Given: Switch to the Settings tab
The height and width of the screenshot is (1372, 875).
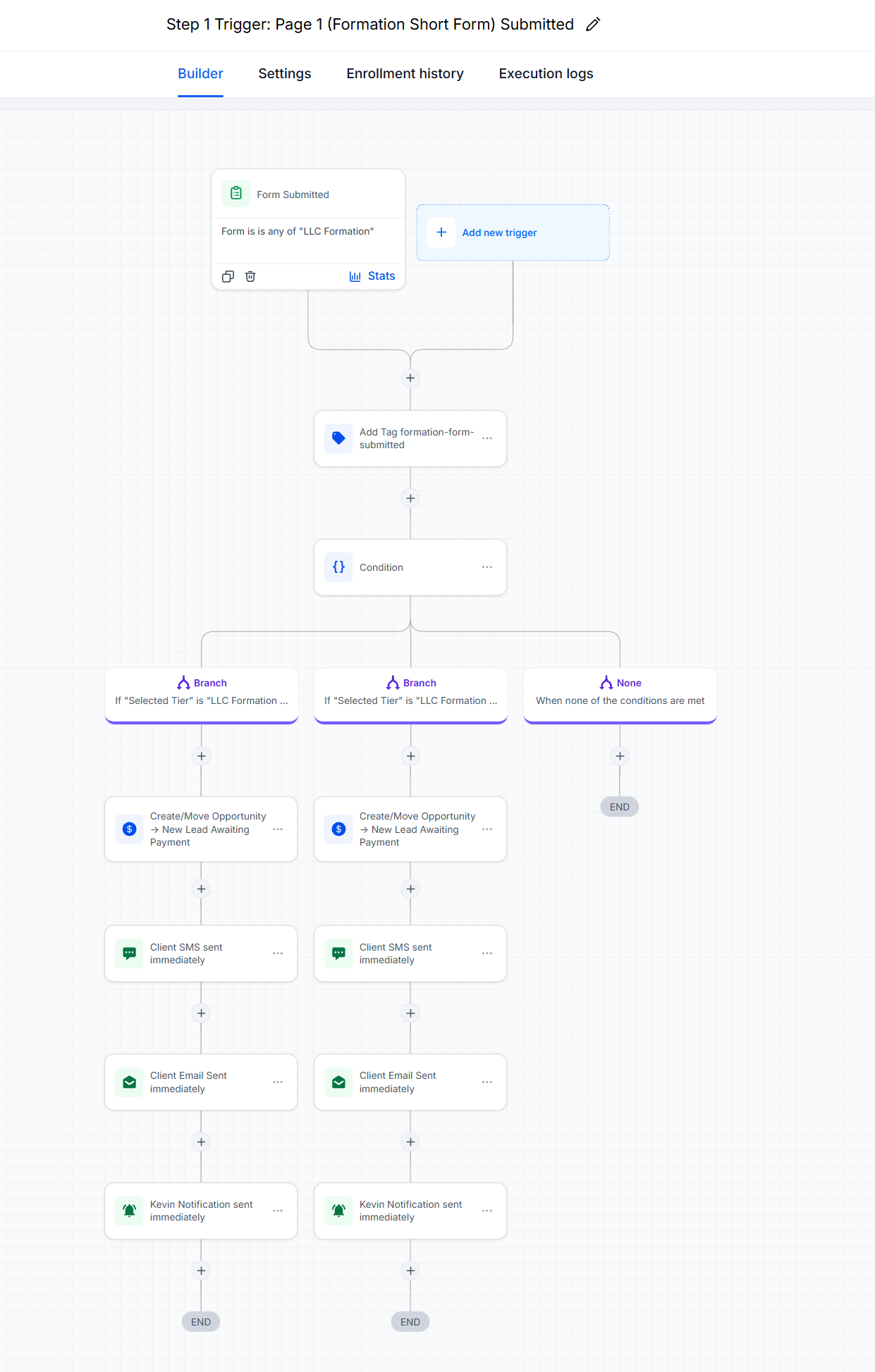Looking at the screenshot, I should [x=285, y=73].
